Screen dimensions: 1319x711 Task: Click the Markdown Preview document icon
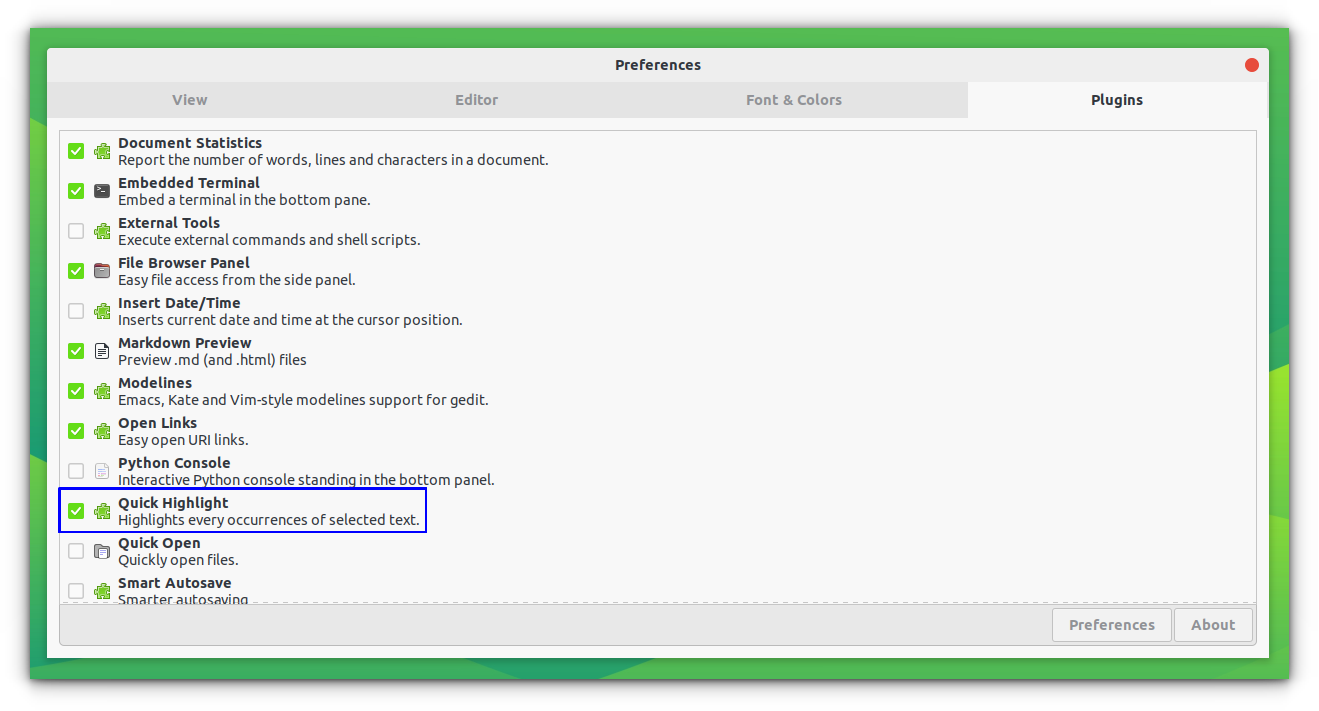(102, 351)
